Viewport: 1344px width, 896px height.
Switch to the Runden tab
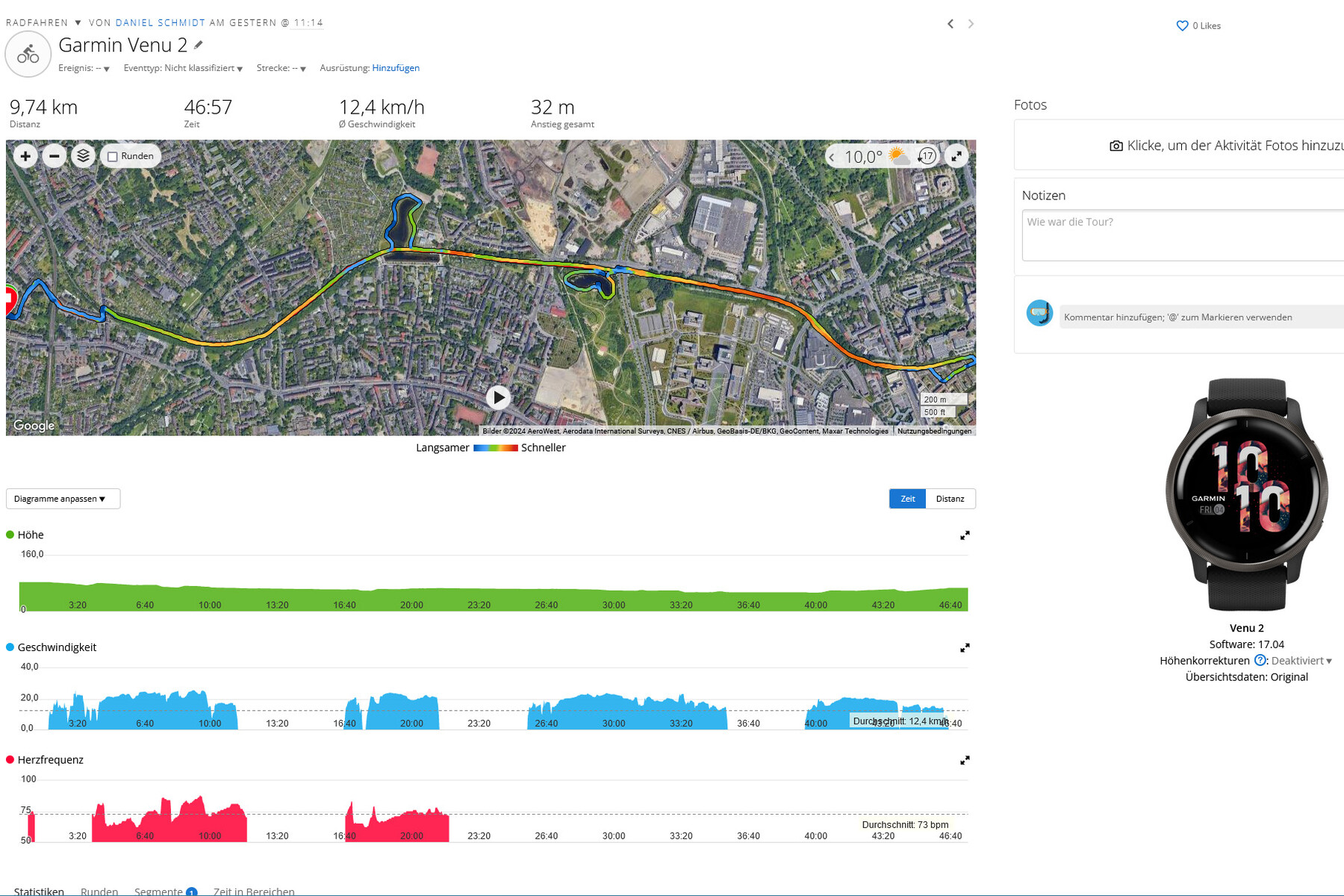point(99,891)
